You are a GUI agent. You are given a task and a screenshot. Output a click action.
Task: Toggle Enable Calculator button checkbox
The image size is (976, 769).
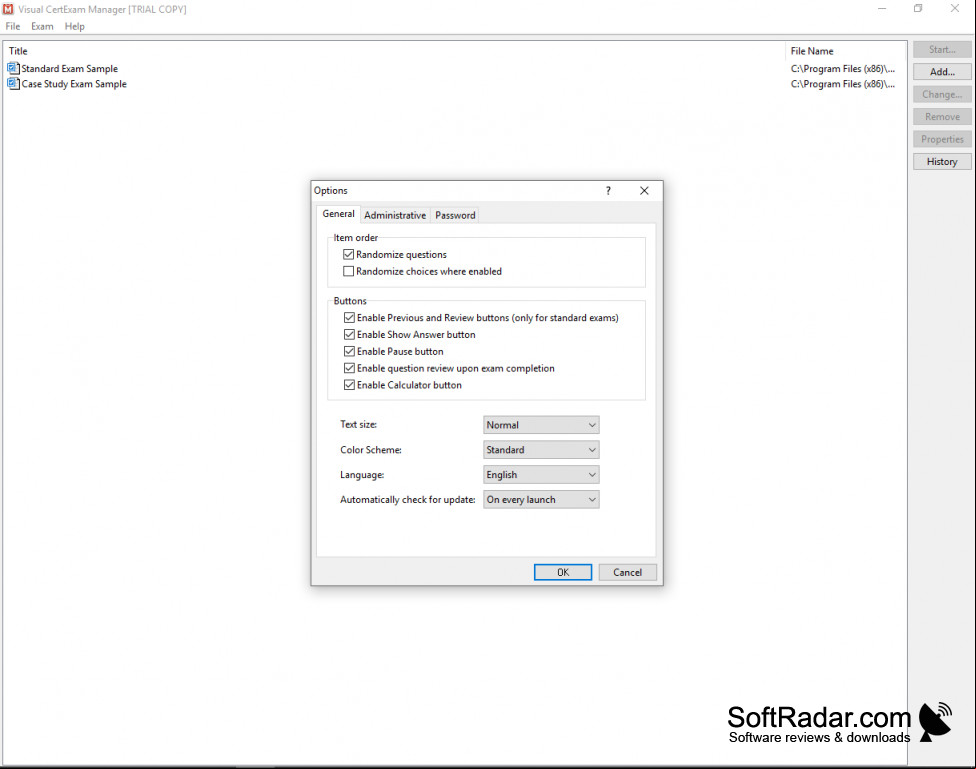(x=349, y=385)
